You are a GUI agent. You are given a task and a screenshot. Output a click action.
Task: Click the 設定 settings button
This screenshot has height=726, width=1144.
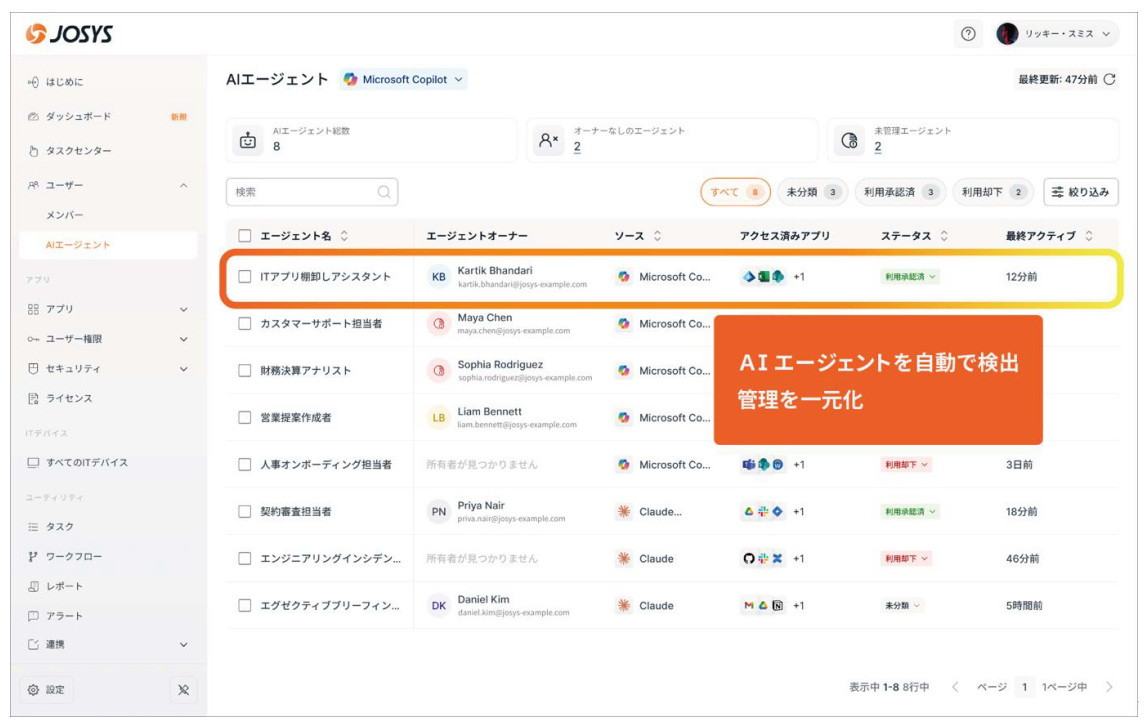(47, 690)
